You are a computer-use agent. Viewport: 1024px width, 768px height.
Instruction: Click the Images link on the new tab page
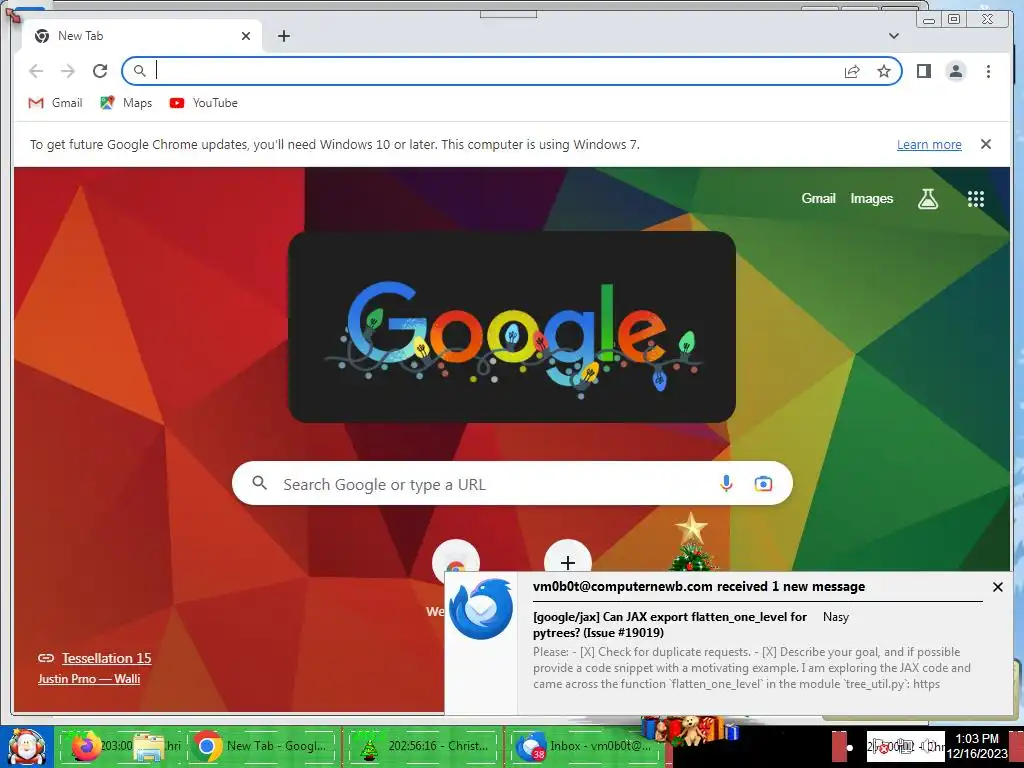(871, 199)
